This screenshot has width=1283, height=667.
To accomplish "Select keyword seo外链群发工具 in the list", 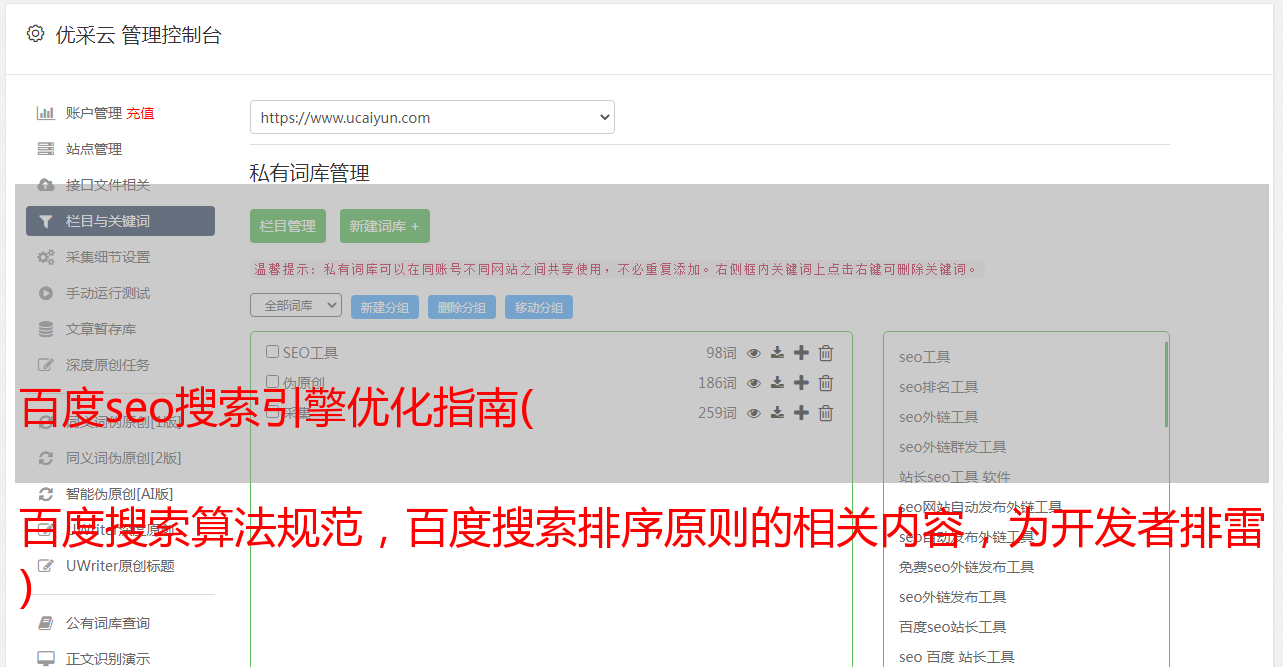I will tap(952, 447).
